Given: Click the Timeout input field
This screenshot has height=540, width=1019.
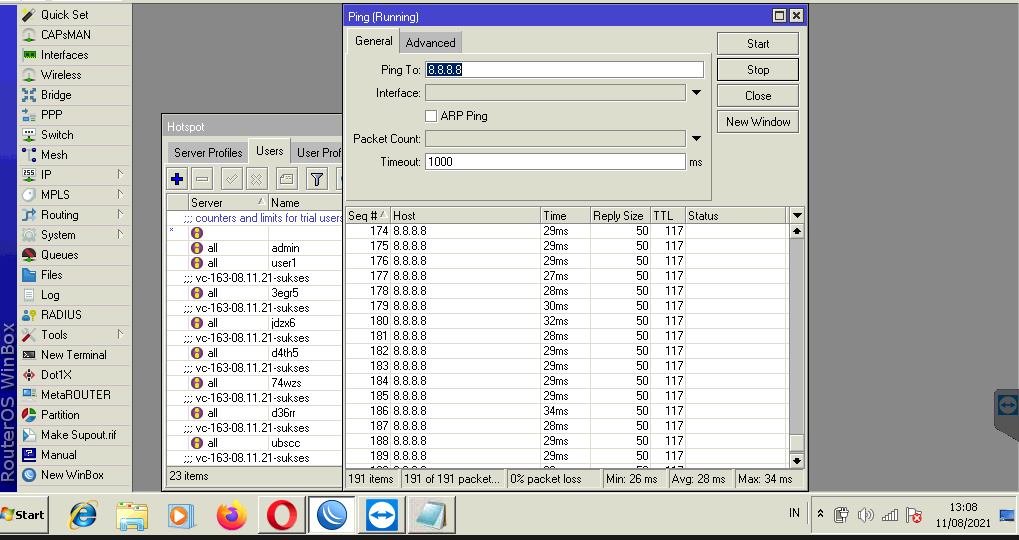Looking at the screenshot, I should pos(556,162).
